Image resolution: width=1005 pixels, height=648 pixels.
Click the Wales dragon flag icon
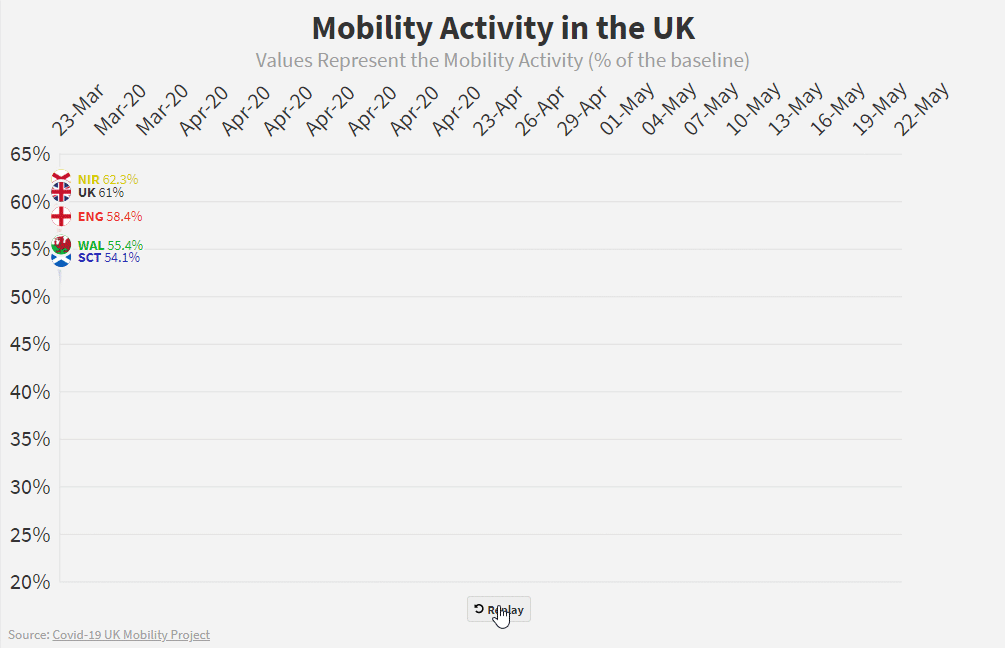pos(61,244)
